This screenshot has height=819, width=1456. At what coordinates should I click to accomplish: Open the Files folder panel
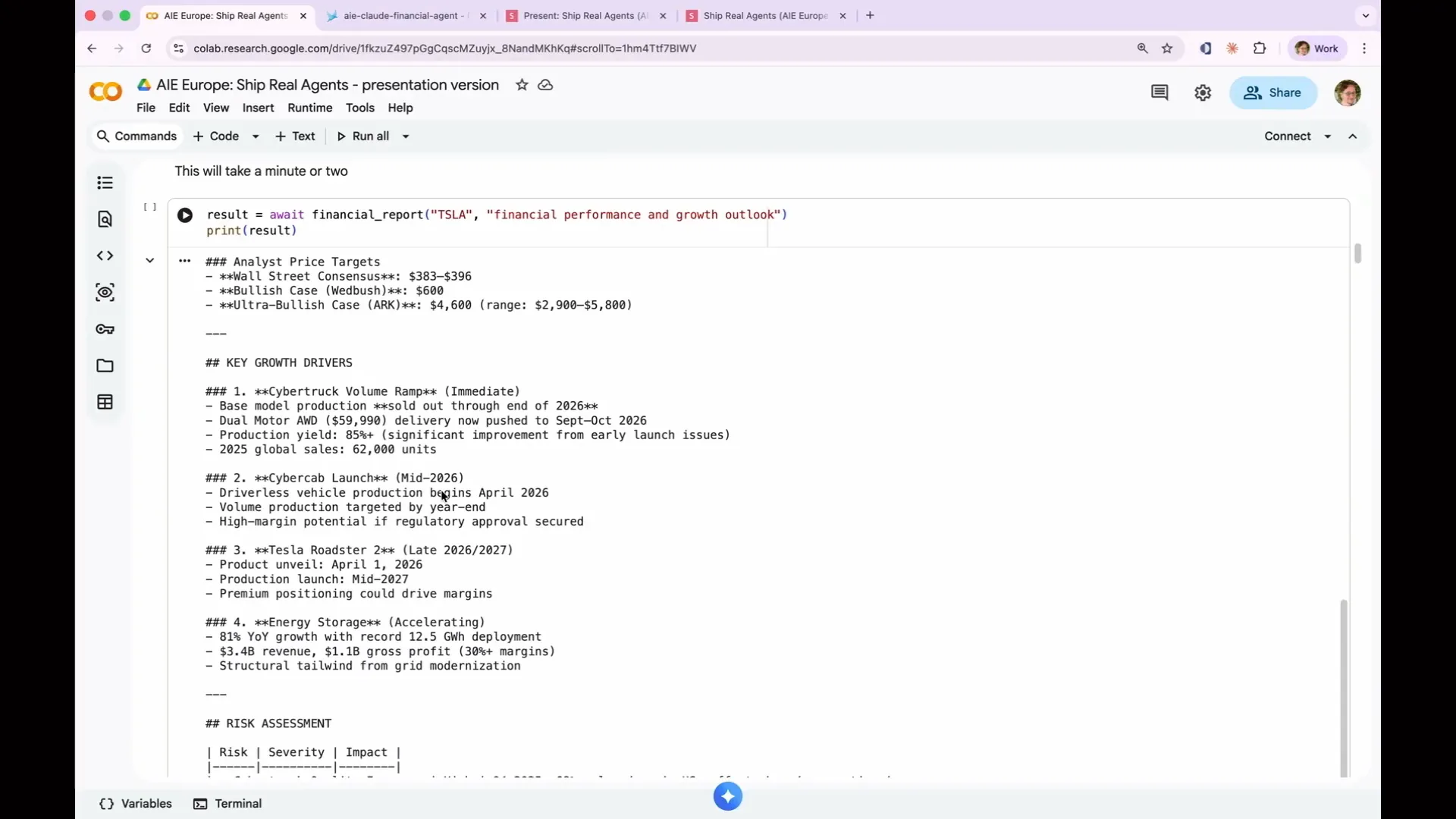[x=105, y=366]
